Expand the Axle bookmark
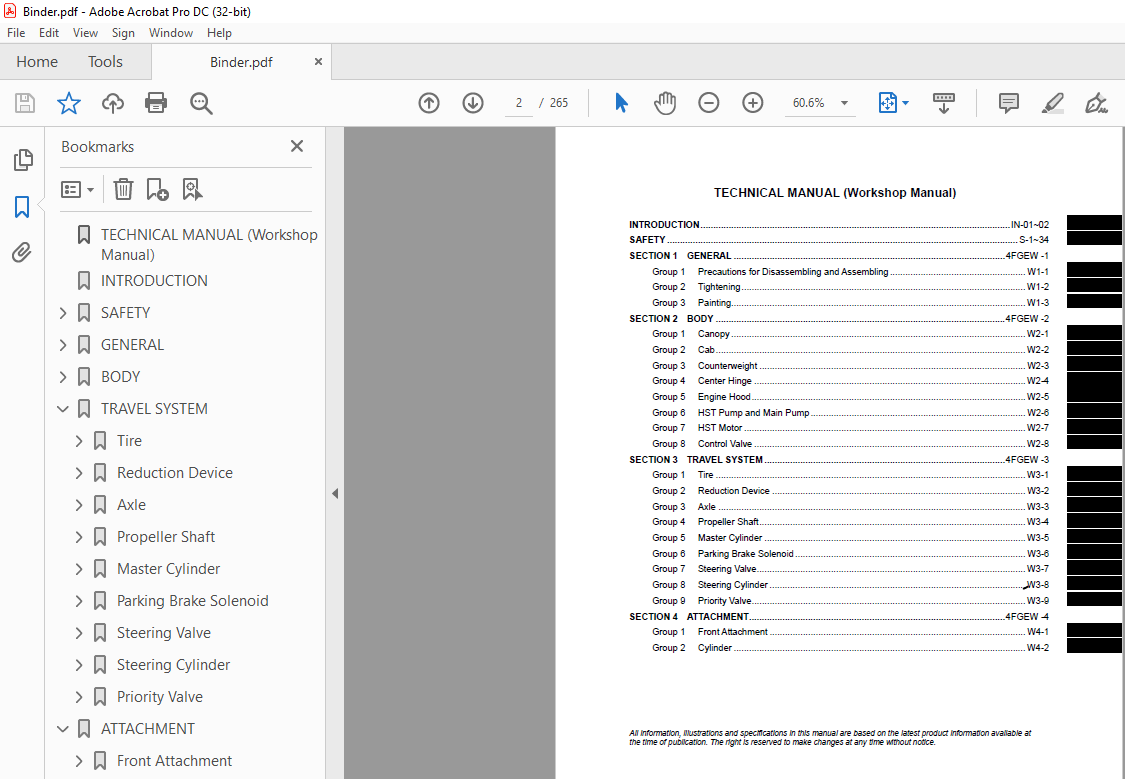The image size is (1125, 779). 79,505
